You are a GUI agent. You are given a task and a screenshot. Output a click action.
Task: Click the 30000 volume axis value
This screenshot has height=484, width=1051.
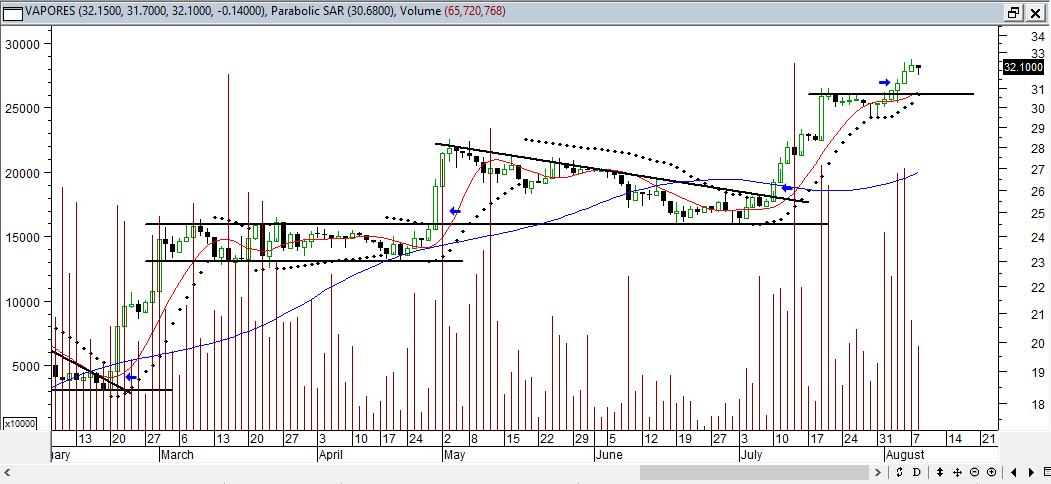[x=24, y=44]
